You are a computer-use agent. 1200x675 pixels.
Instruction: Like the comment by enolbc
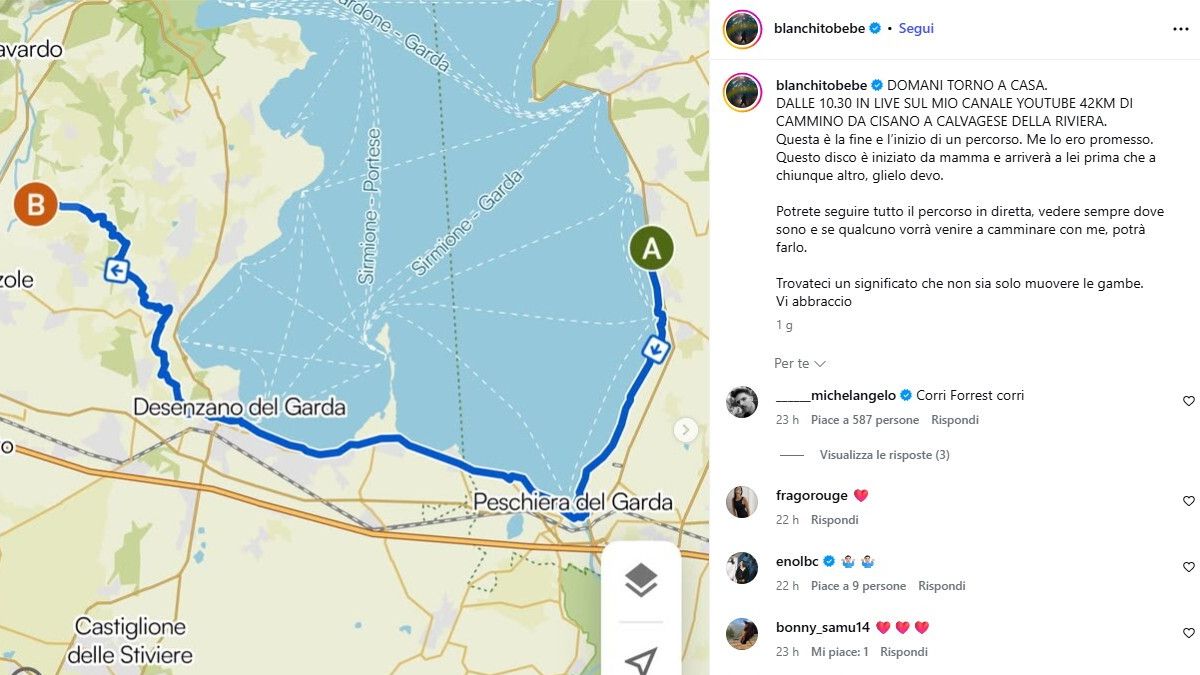coord(1188,567)
